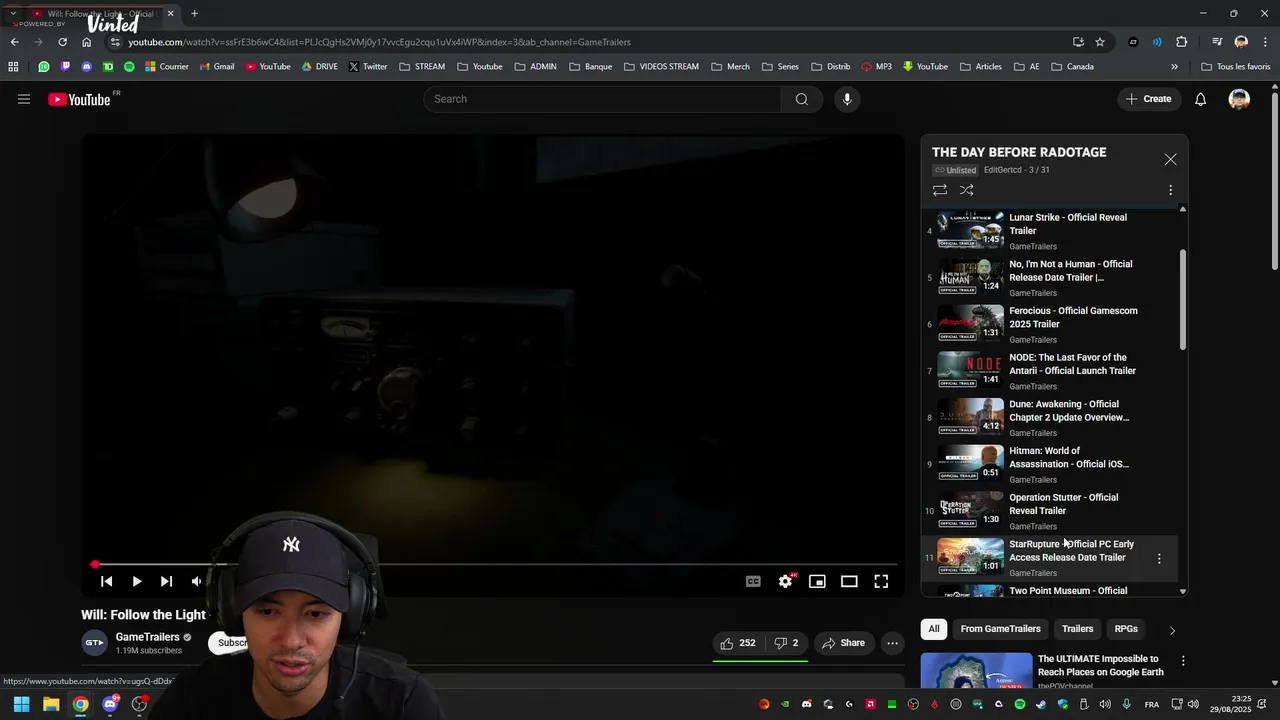Like the video with 252 likes

738,643
